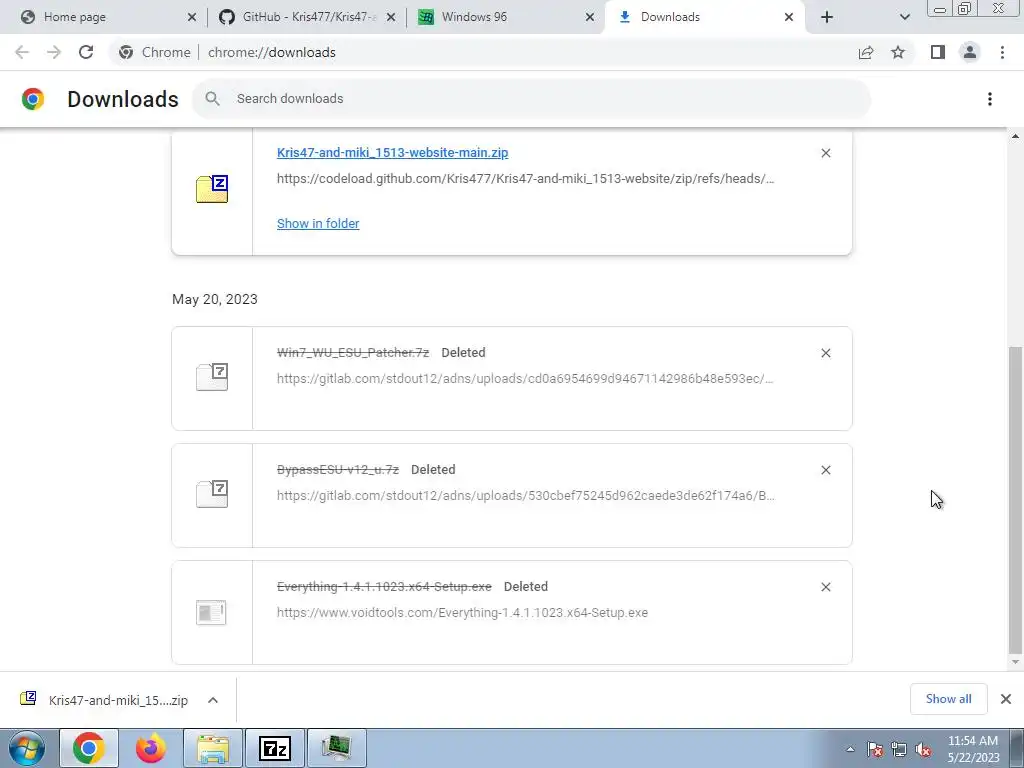
Task: Remove Everything-1.4.1.1023 setup from list
Action: click(x=825, y=586)
